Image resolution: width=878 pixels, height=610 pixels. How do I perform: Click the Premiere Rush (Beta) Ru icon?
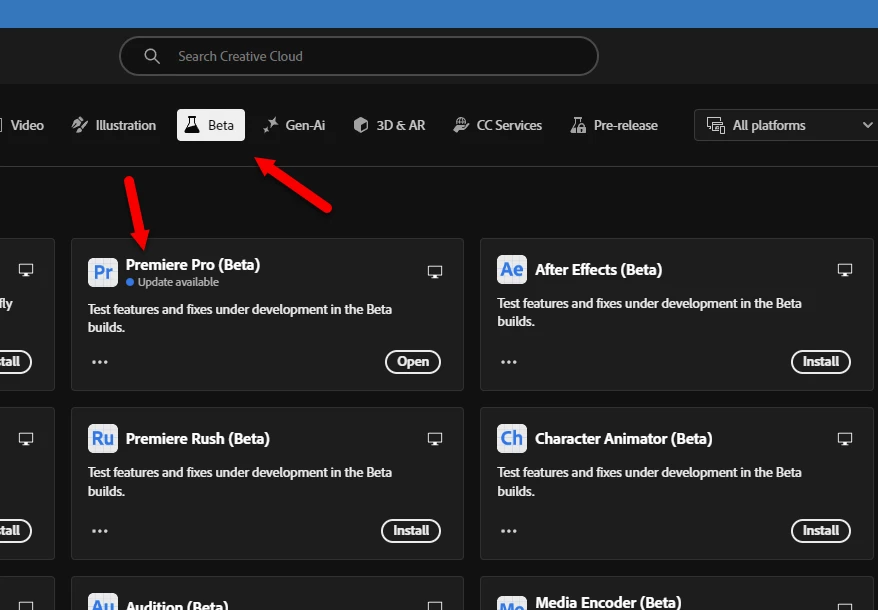click(103, 439)
